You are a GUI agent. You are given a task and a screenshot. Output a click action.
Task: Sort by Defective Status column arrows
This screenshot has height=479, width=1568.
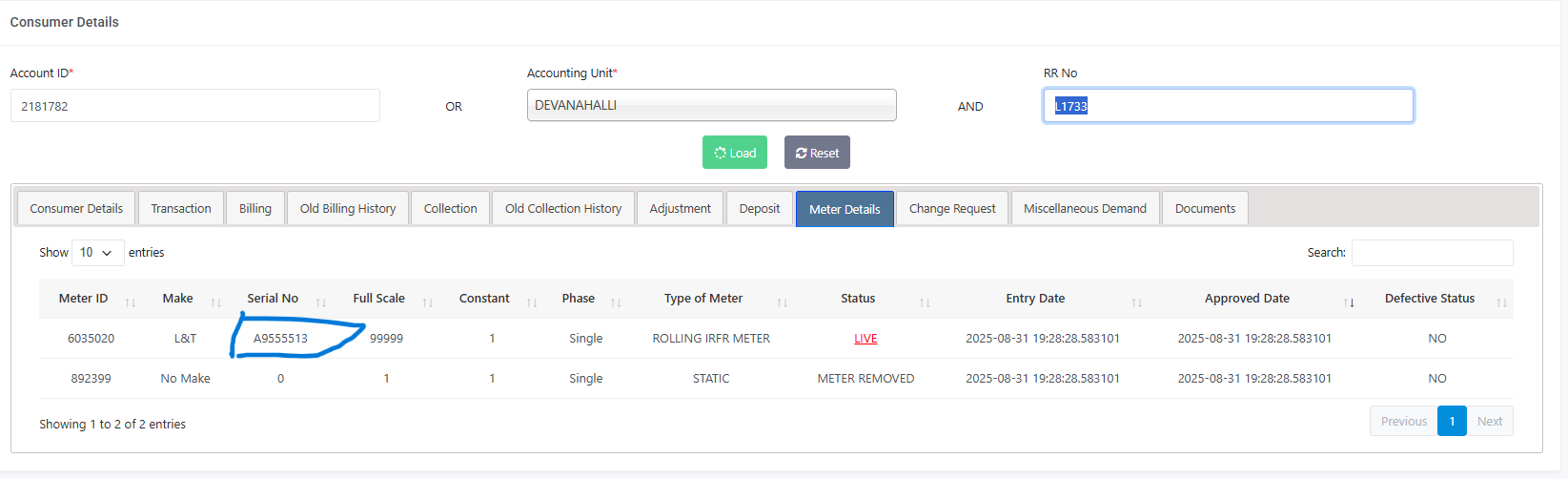[x=1502, y=302]
